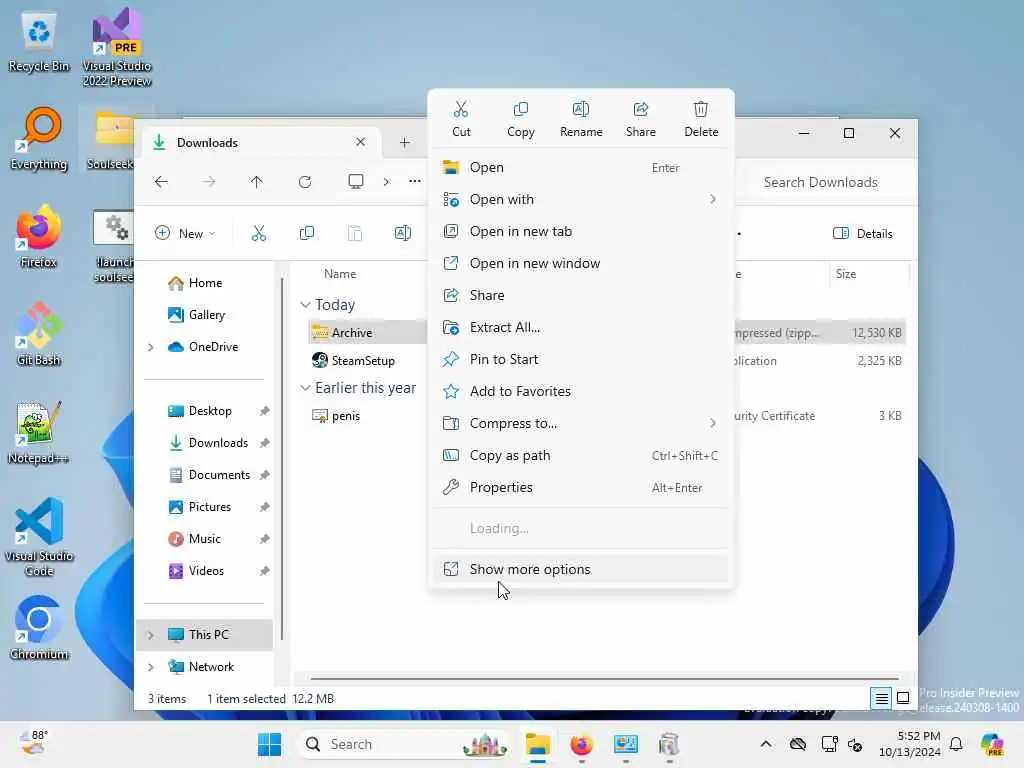Viewport: 1024px width, 768px height.
Task: Expand the OneDrive tree node
Action: tap(150, 347)
